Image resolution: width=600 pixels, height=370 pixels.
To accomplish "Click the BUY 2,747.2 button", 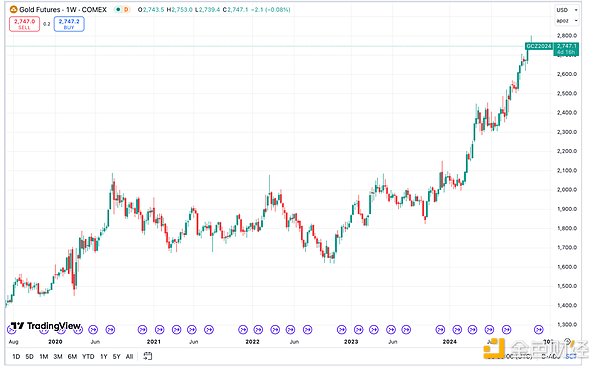I will [x=69, y=24].
